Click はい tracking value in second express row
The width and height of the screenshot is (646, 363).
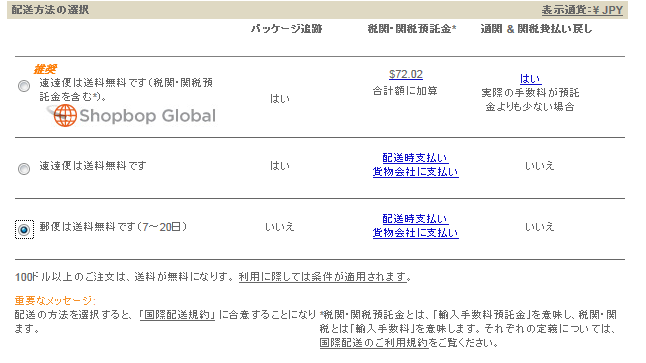pos(280,166)
